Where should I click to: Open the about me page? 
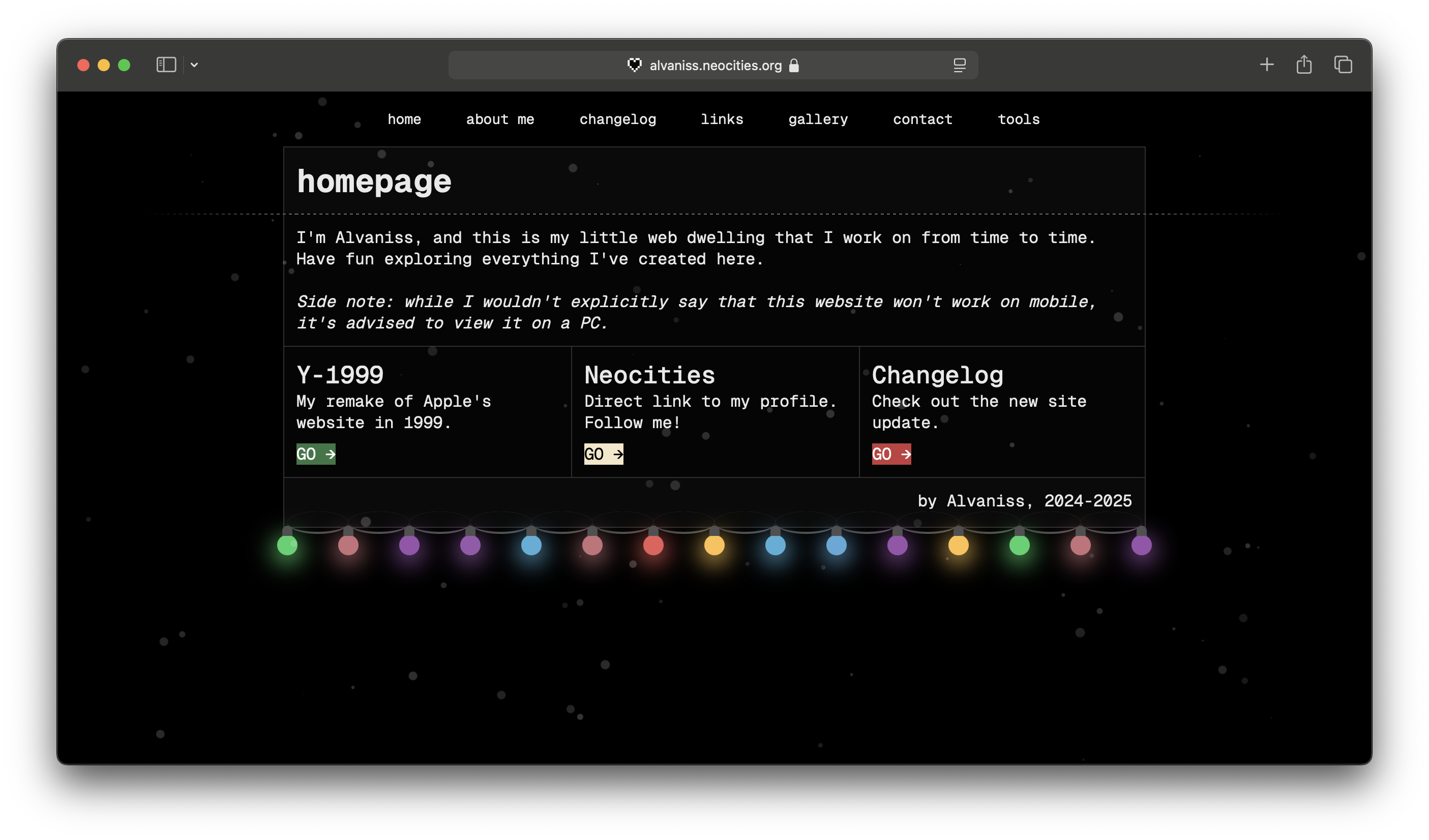499,119
